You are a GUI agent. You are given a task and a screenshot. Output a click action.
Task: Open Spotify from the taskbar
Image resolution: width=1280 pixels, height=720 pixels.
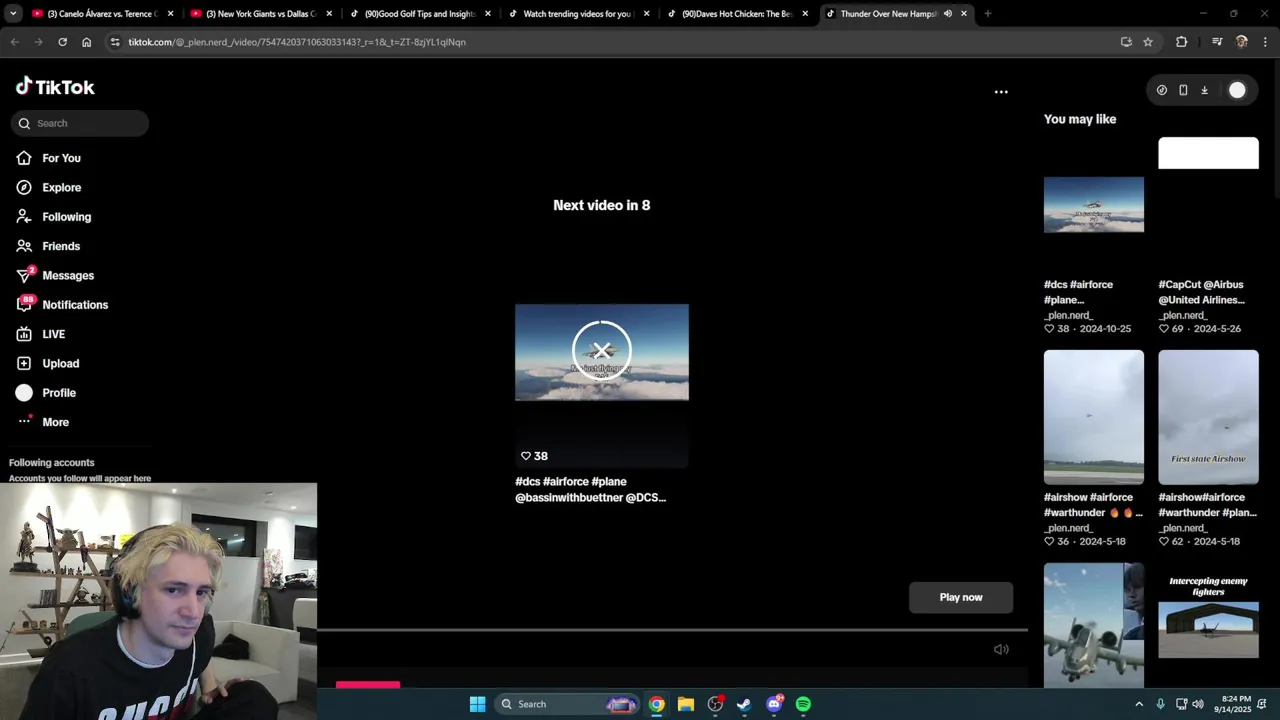[803, 704]
